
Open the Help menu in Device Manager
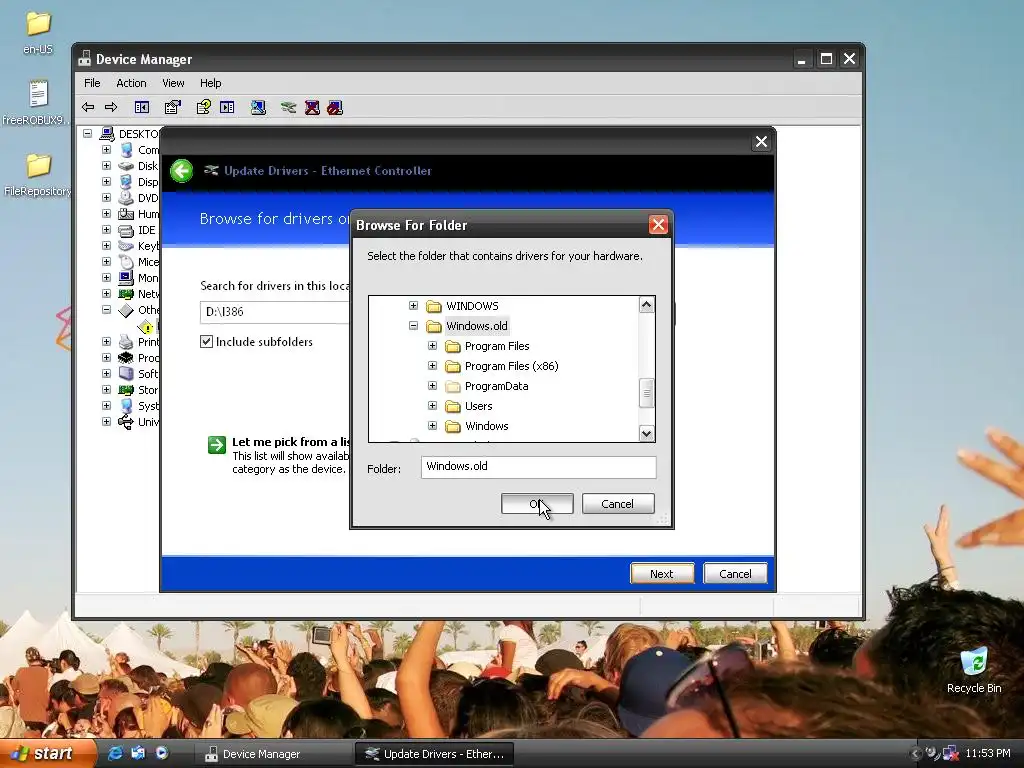click(x=210, y=83)
